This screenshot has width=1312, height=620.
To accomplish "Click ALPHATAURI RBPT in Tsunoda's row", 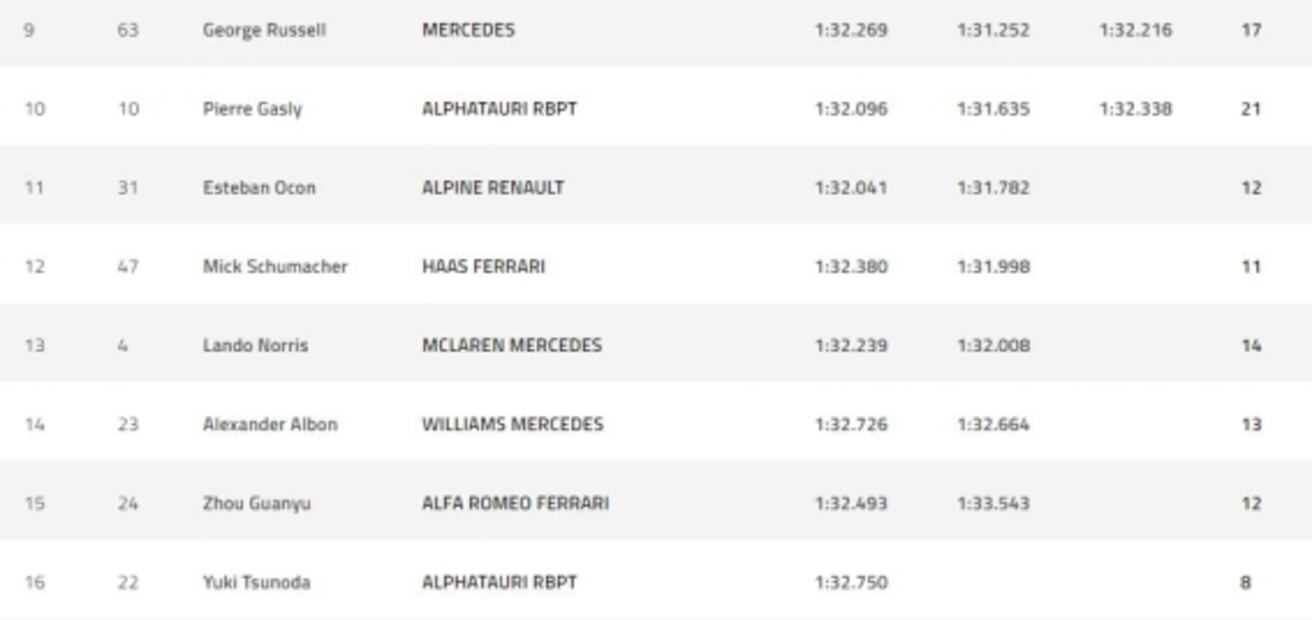I will (x=499, y=583).
